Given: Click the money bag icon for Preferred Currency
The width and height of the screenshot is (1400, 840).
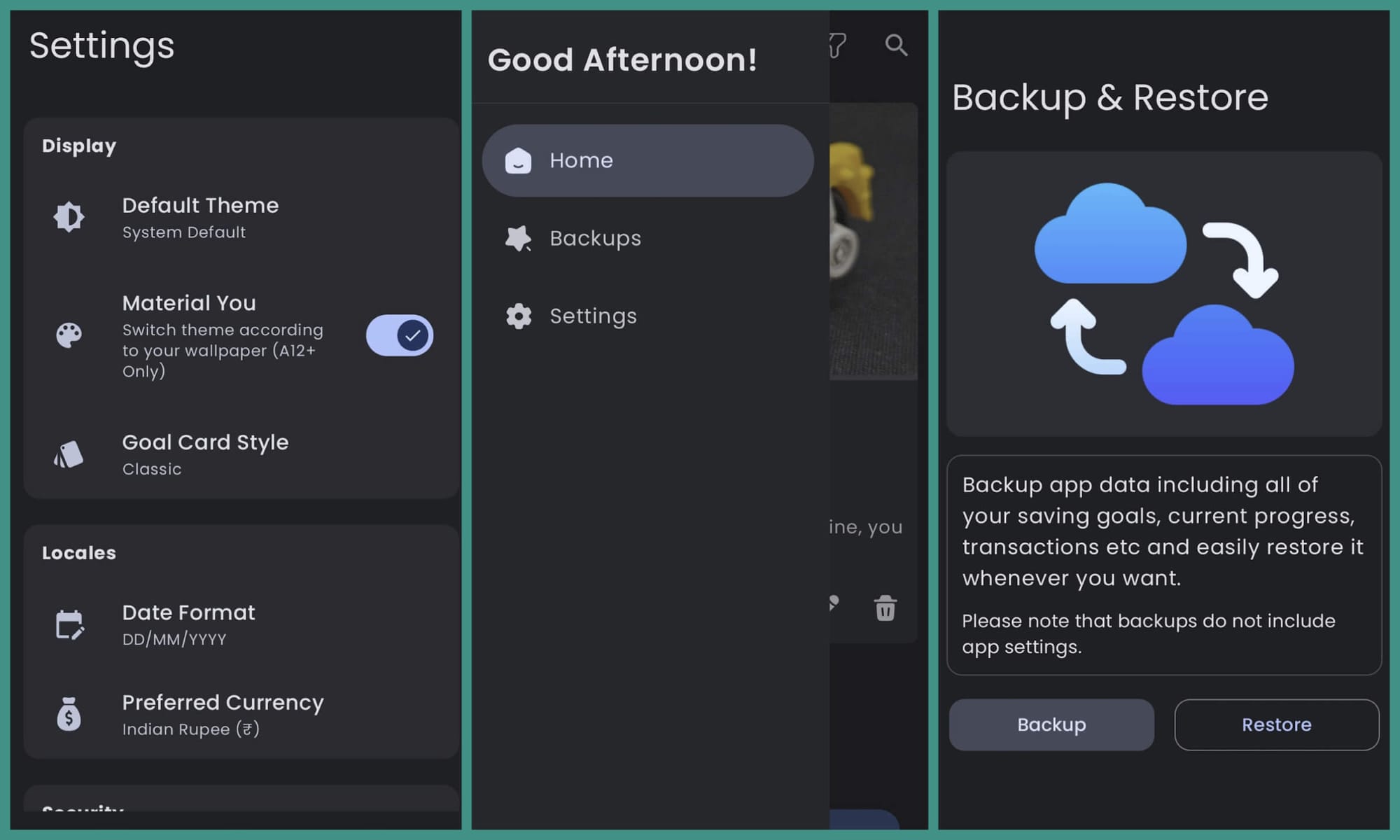Looking at the screenshot, I should pyautogui.click(x=68, y=714).
